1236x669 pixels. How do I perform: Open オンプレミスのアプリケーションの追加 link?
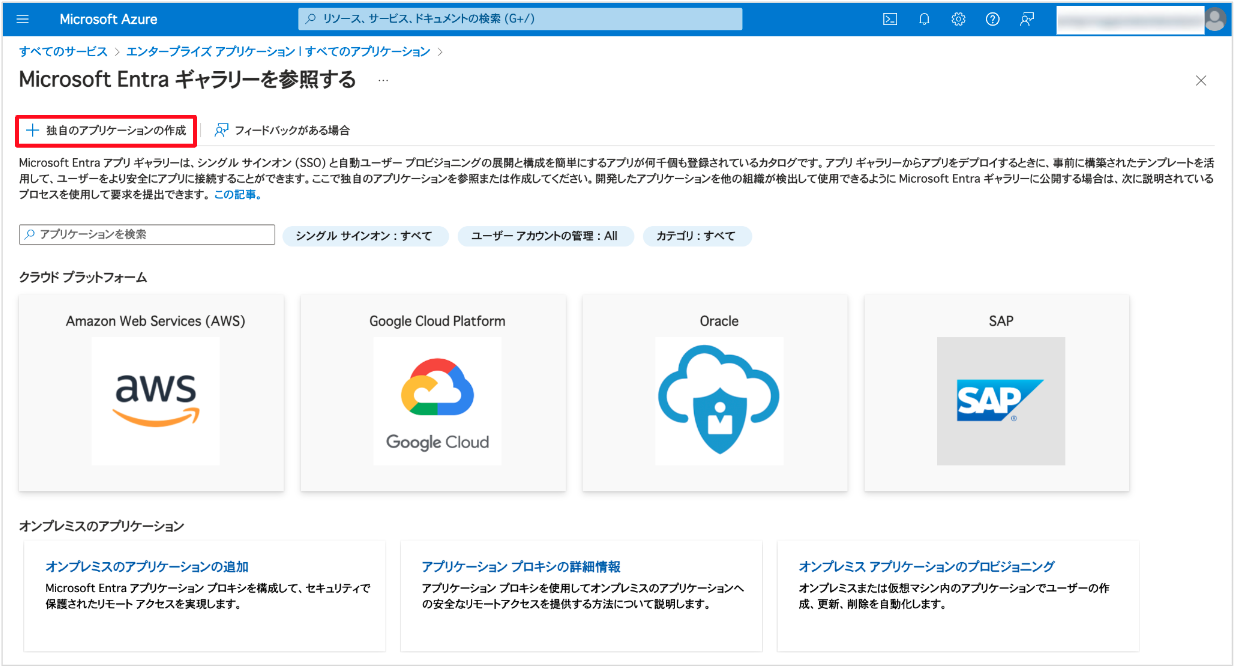tap(147, 566)
